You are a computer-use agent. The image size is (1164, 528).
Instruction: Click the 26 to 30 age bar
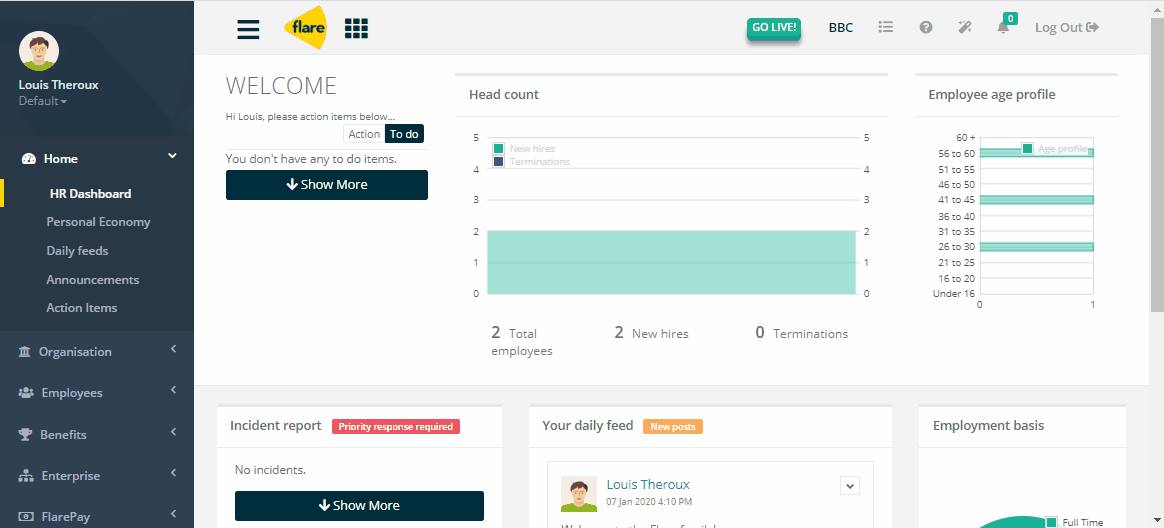pos(1036,247)
